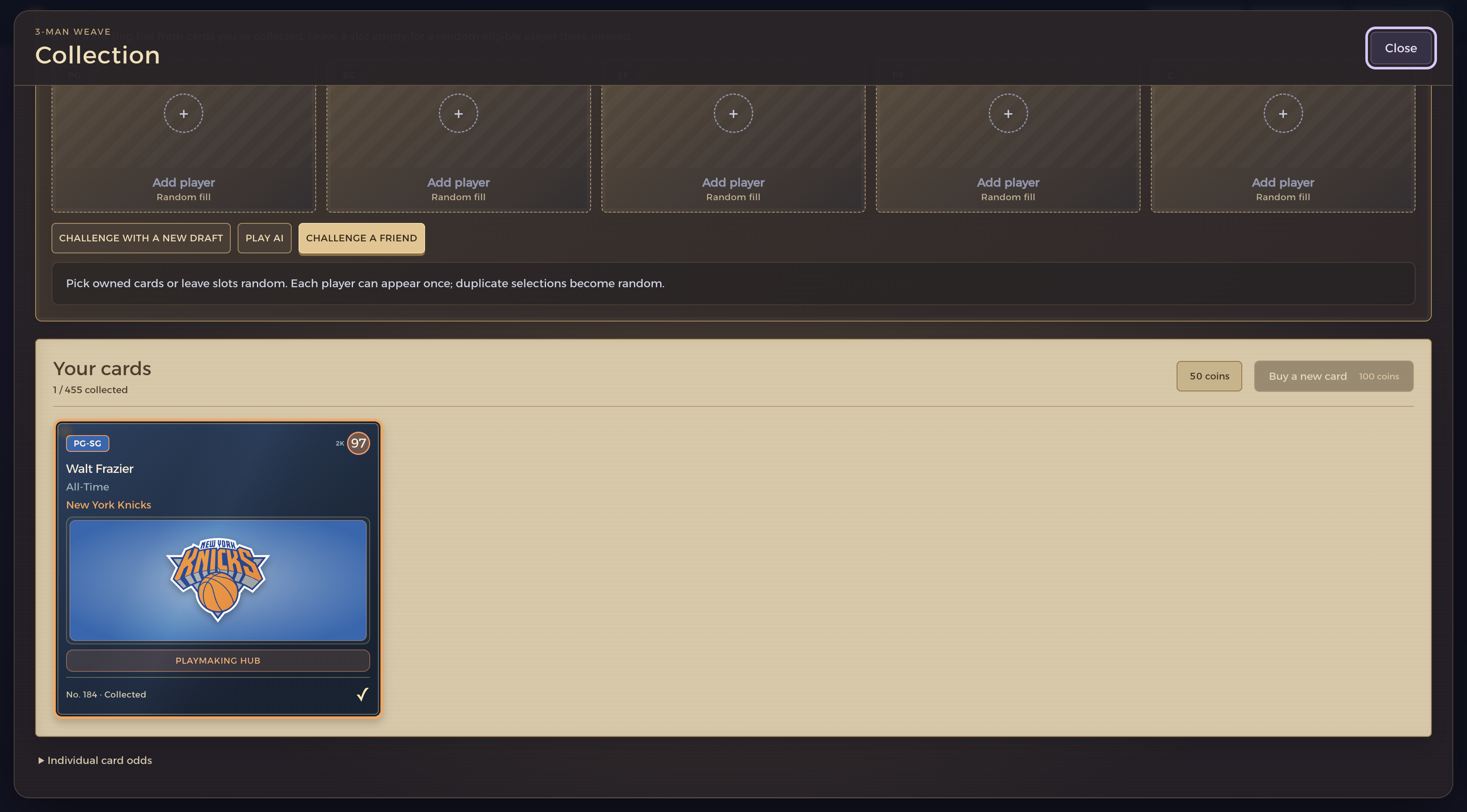Click the 'No. 184 · Collected' text
The width and height of the screenshot is (1467, 812).
(106, 694)
